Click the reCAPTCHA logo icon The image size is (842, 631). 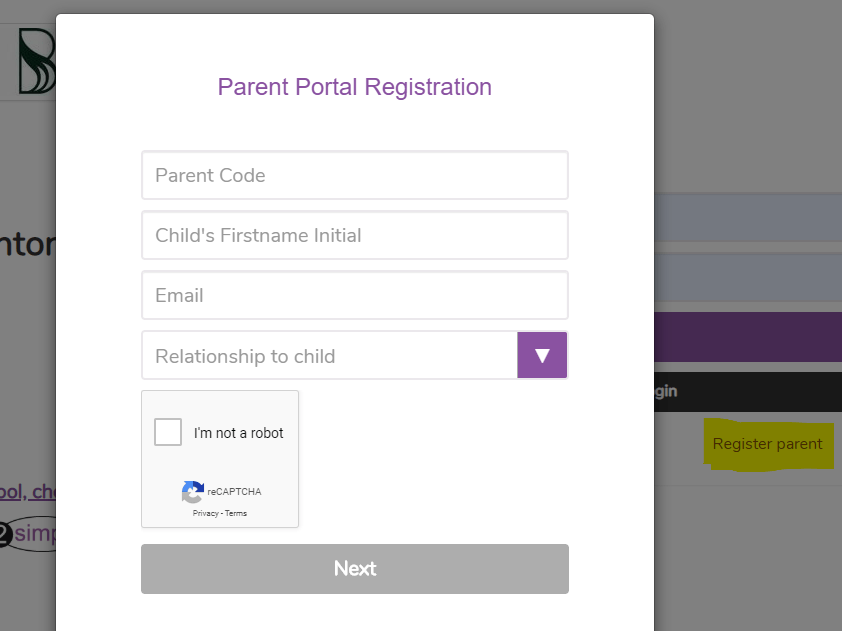(x=192, y=492)
